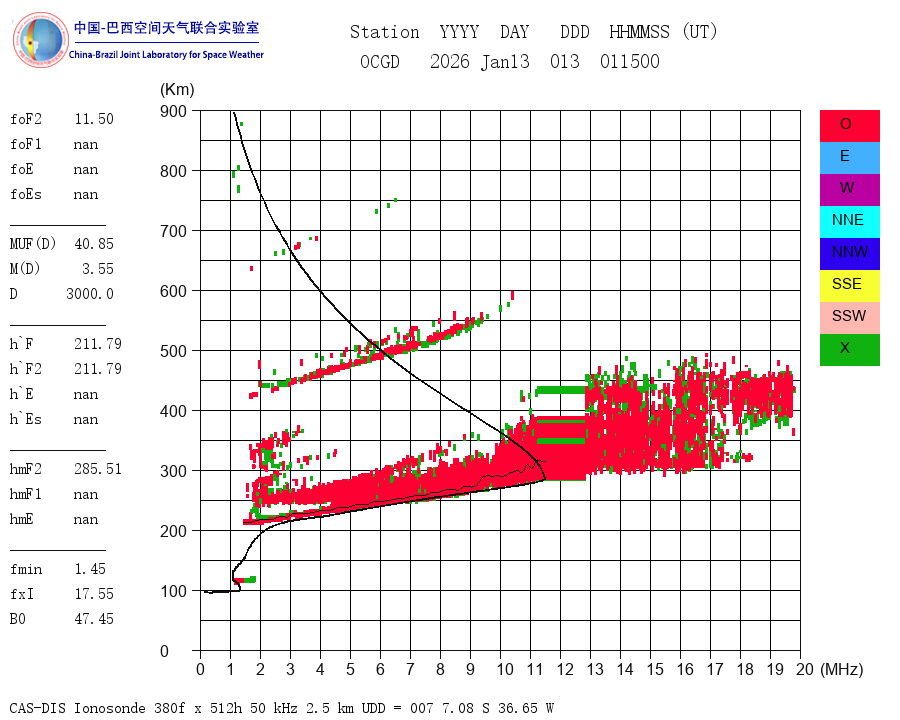The height and width of the screenshot is (720, 900).
Task: Click the station code OCGD
Action: click(x=380, y=61)
